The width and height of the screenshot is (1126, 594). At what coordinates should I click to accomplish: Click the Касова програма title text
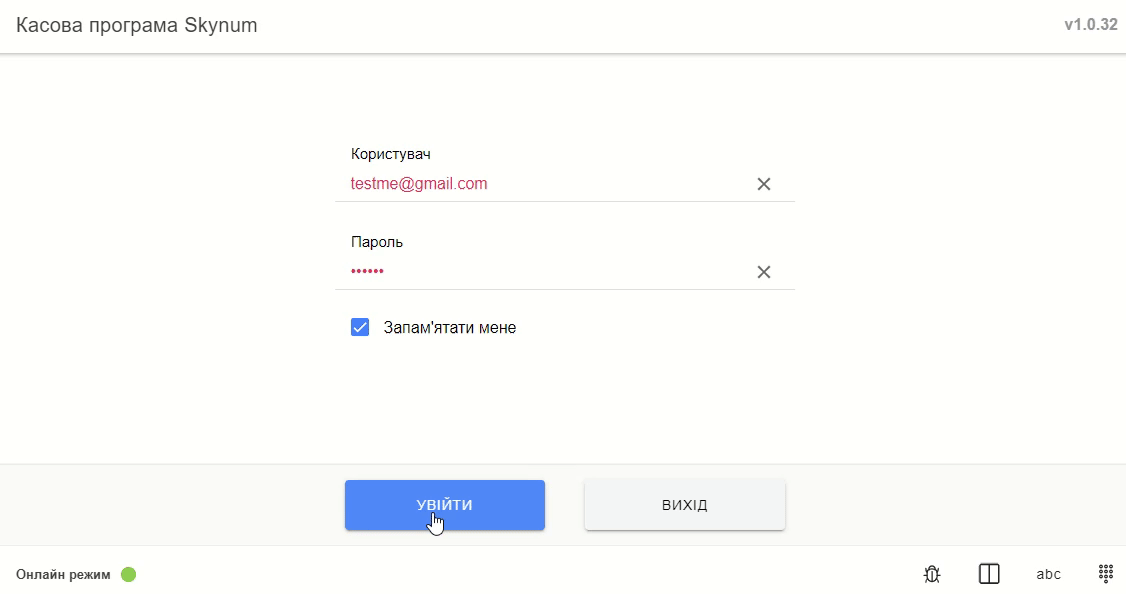click(x=98, y=26)
